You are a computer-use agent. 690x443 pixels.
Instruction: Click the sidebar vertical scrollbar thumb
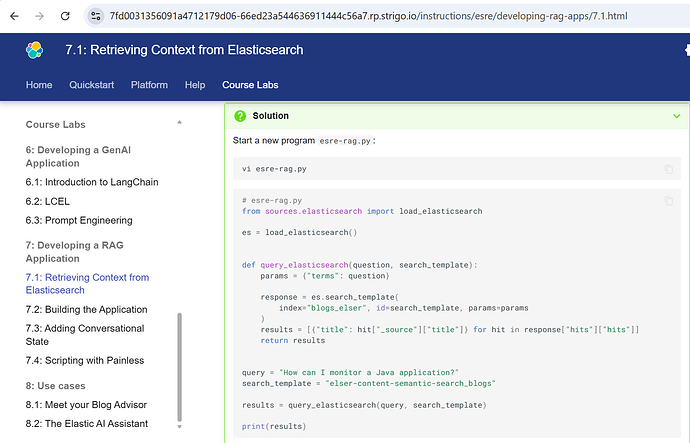[x=179, y=367]
